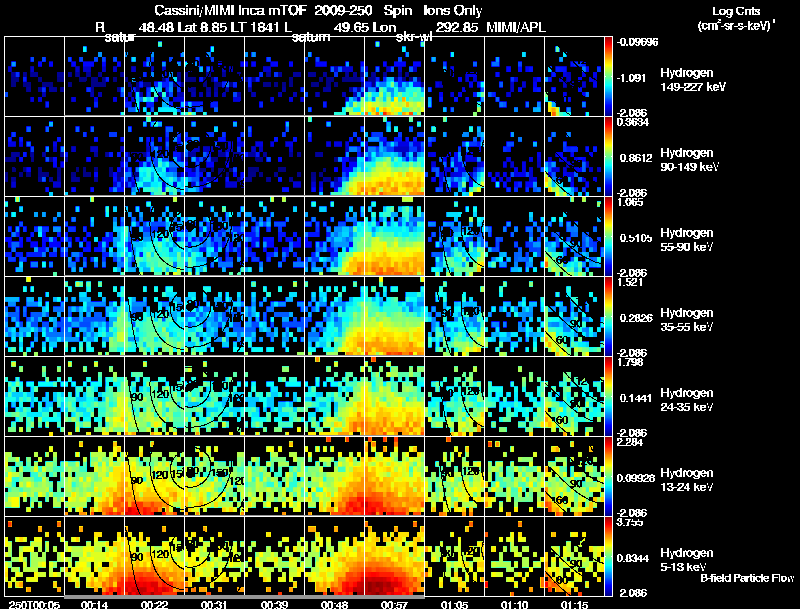The image size is (800, 609).
Task: Click the 'Lat 8.85' header value
Action: click(203, 27)
